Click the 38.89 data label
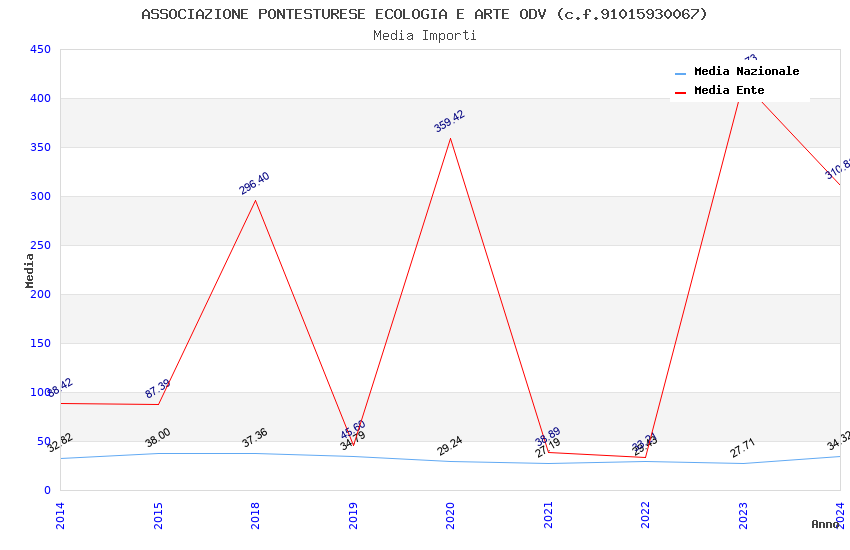Image resolution: width=850 pixels, height=550 pixels. (548, 436)
